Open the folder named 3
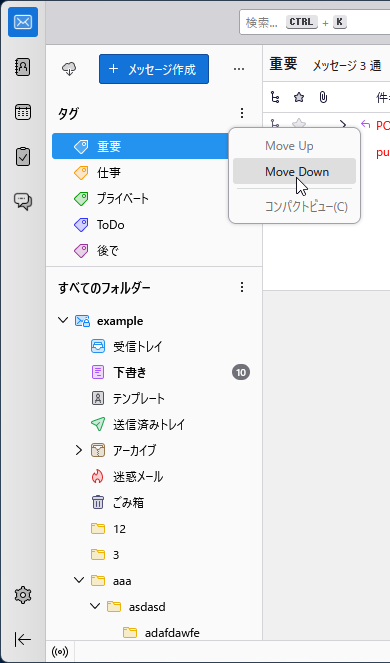 (154, 555)
